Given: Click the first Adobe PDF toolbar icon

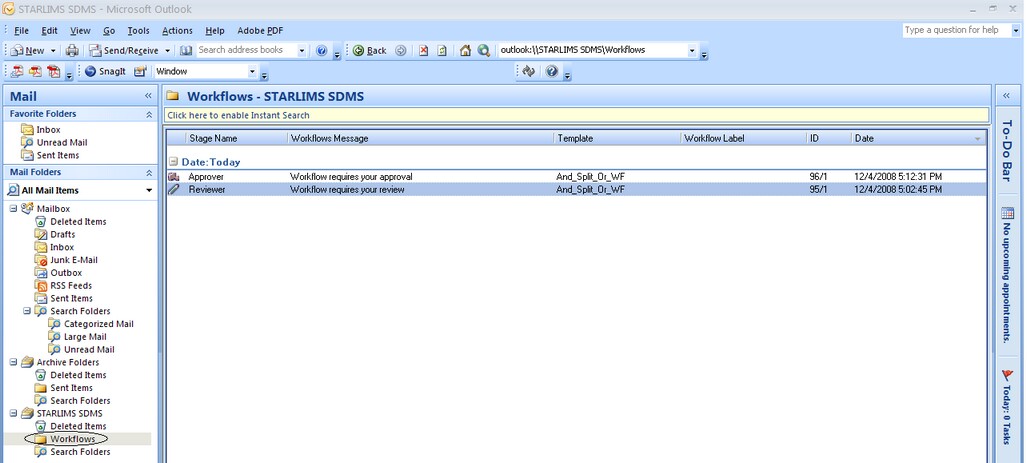Looking at the screenshot, I should 16,71.
